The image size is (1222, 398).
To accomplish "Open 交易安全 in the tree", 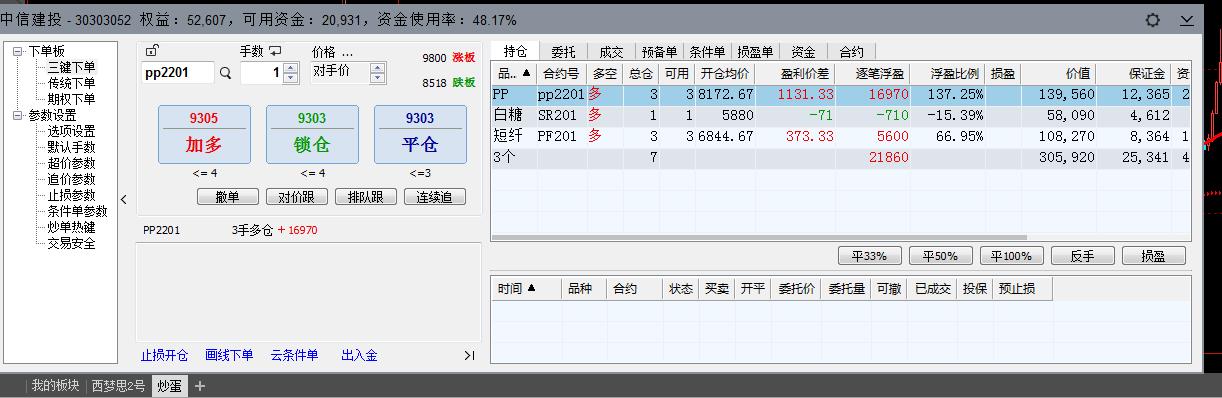I will click(71, 243).
